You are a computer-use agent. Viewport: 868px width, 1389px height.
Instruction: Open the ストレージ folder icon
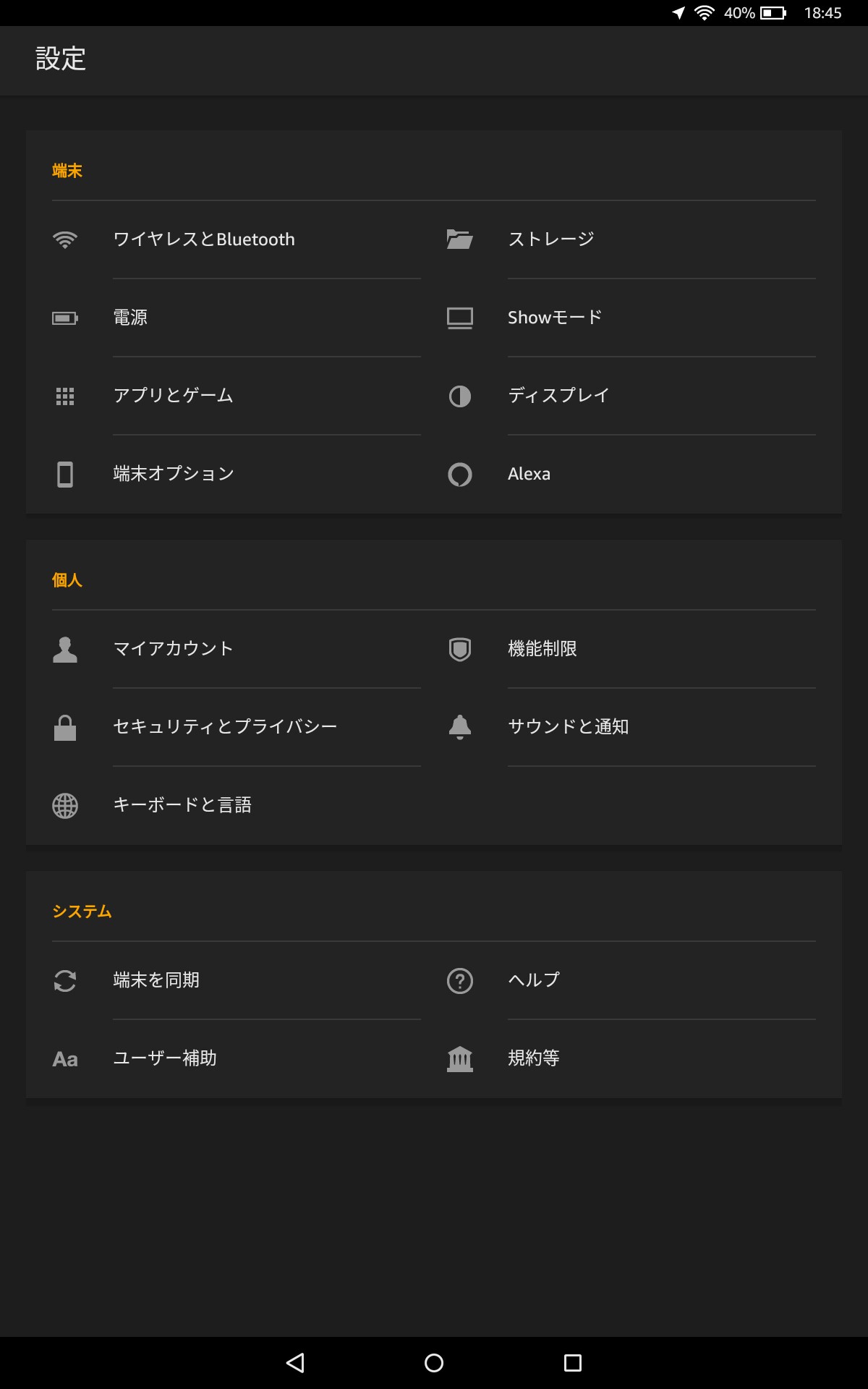(x=459, y=239)
